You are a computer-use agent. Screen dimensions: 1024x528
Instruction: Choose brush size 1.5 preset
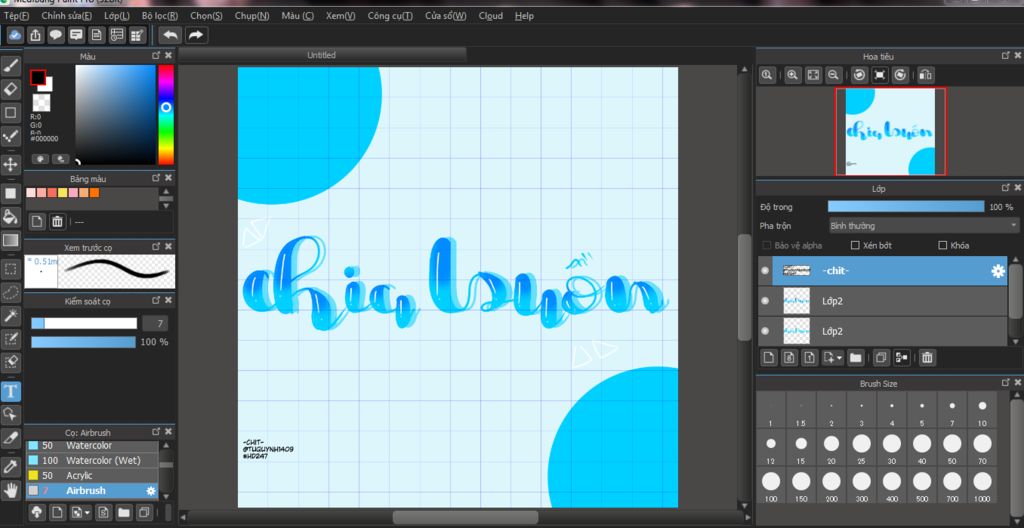click(801, 410)
